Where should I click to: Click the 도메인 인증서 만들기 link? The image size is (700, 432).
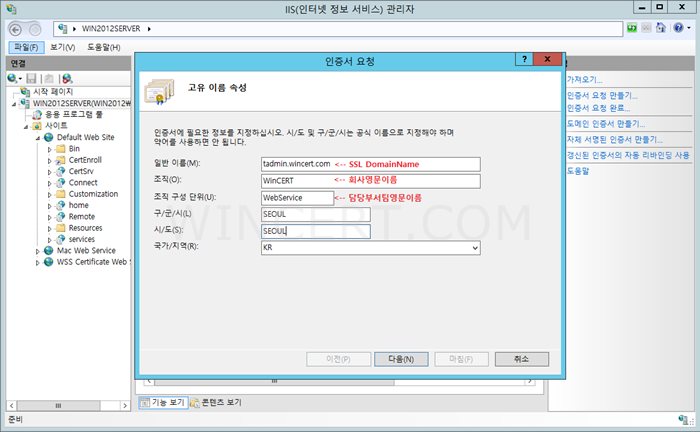(605, 124)
